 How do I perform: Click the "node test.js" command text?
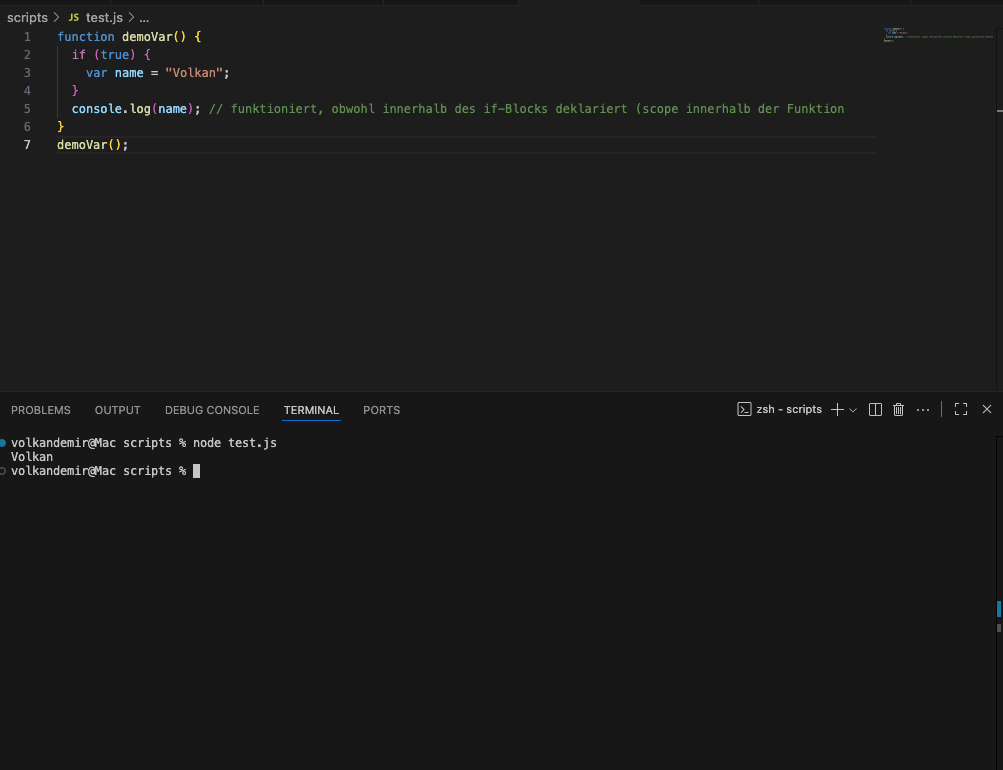pyautogui.click(x=235, y=443)
